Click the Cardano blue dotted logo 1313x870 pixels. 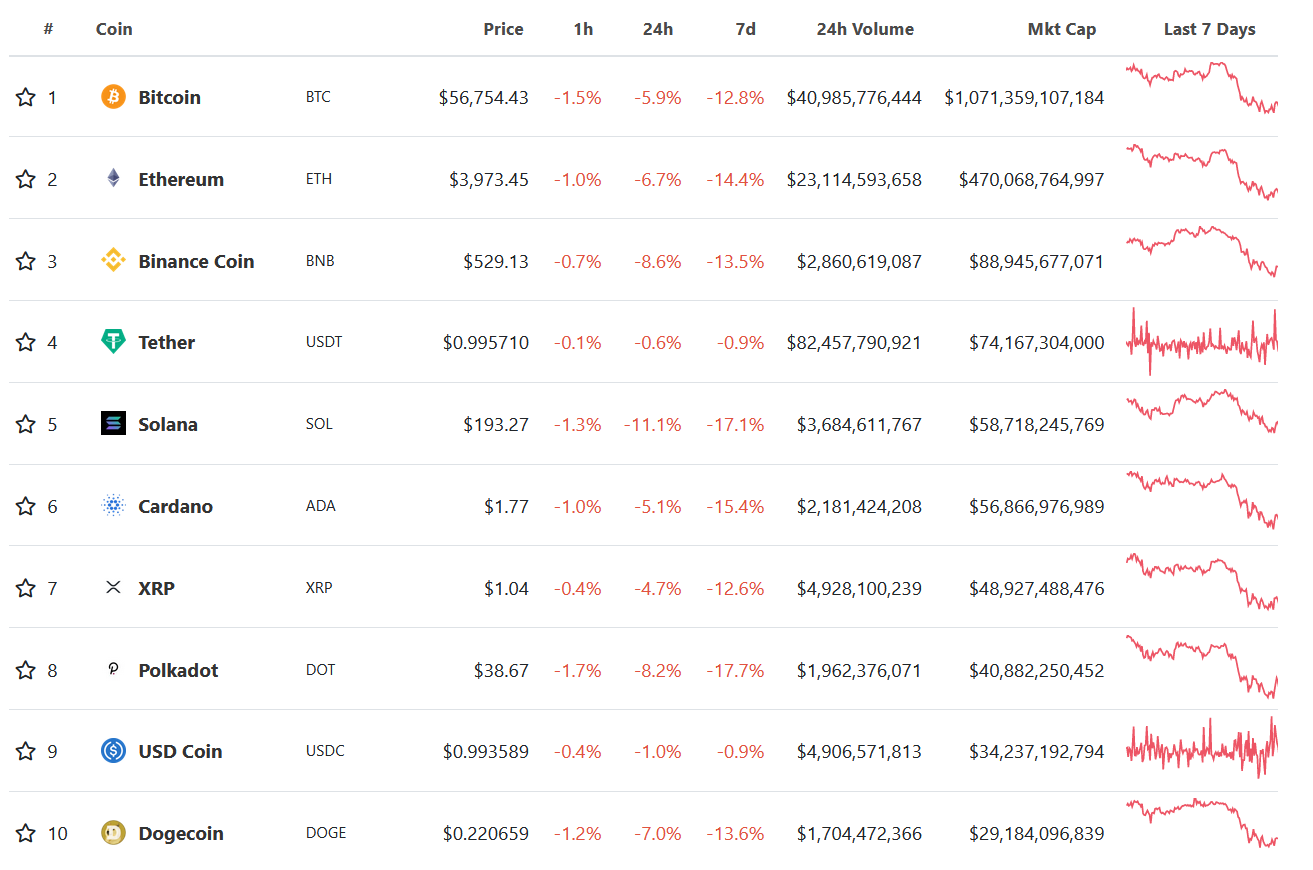point(114,506)
